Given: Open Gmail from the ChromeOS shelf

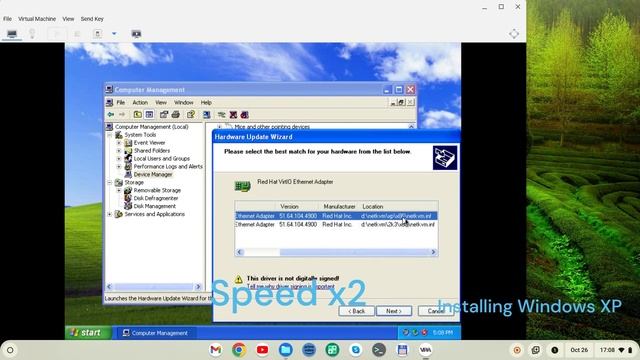Looking at the screenshot, I should click(216, 350).
